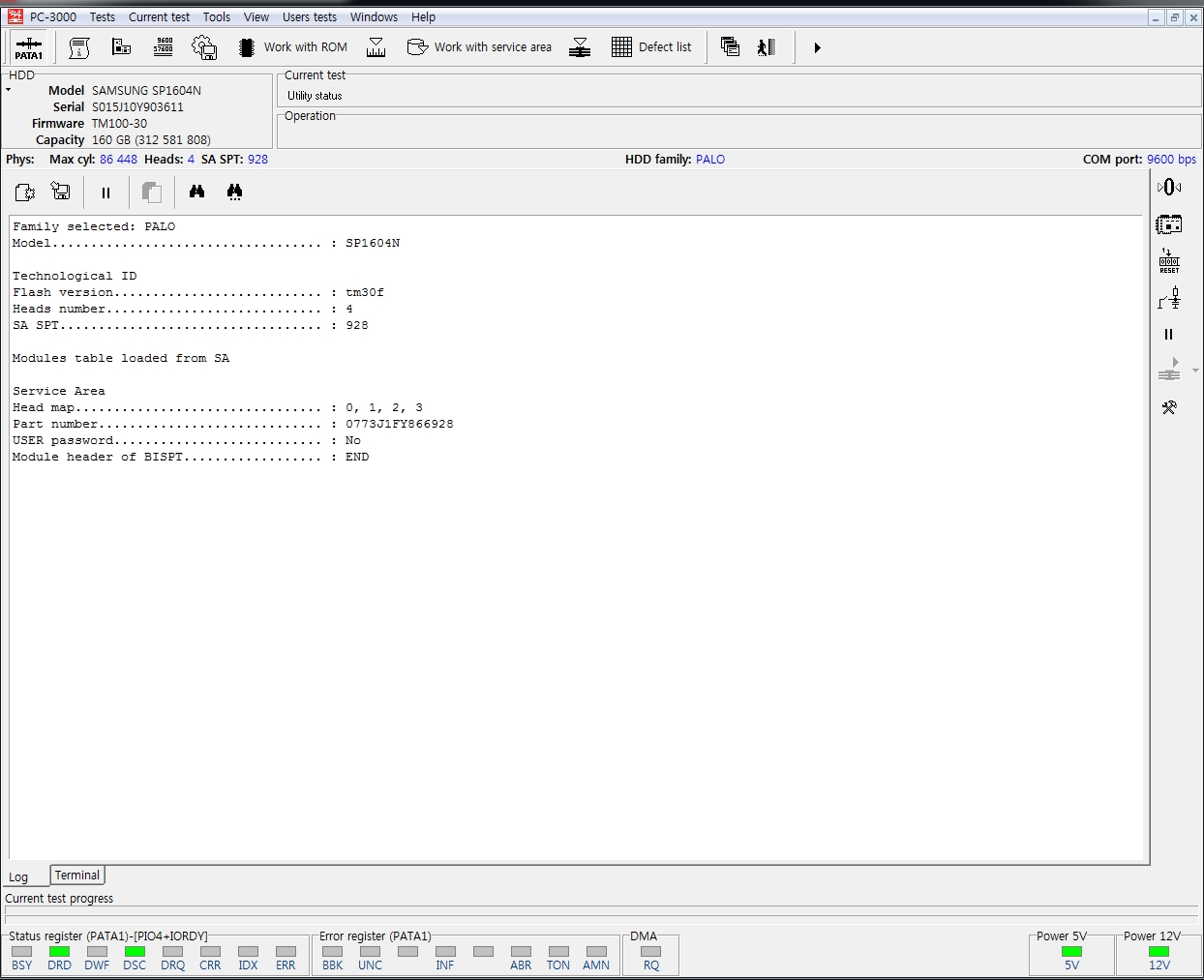Open the Tests menu
Image resolution: width=1204 pixels, height=980 pixels.
click(103, 17)
